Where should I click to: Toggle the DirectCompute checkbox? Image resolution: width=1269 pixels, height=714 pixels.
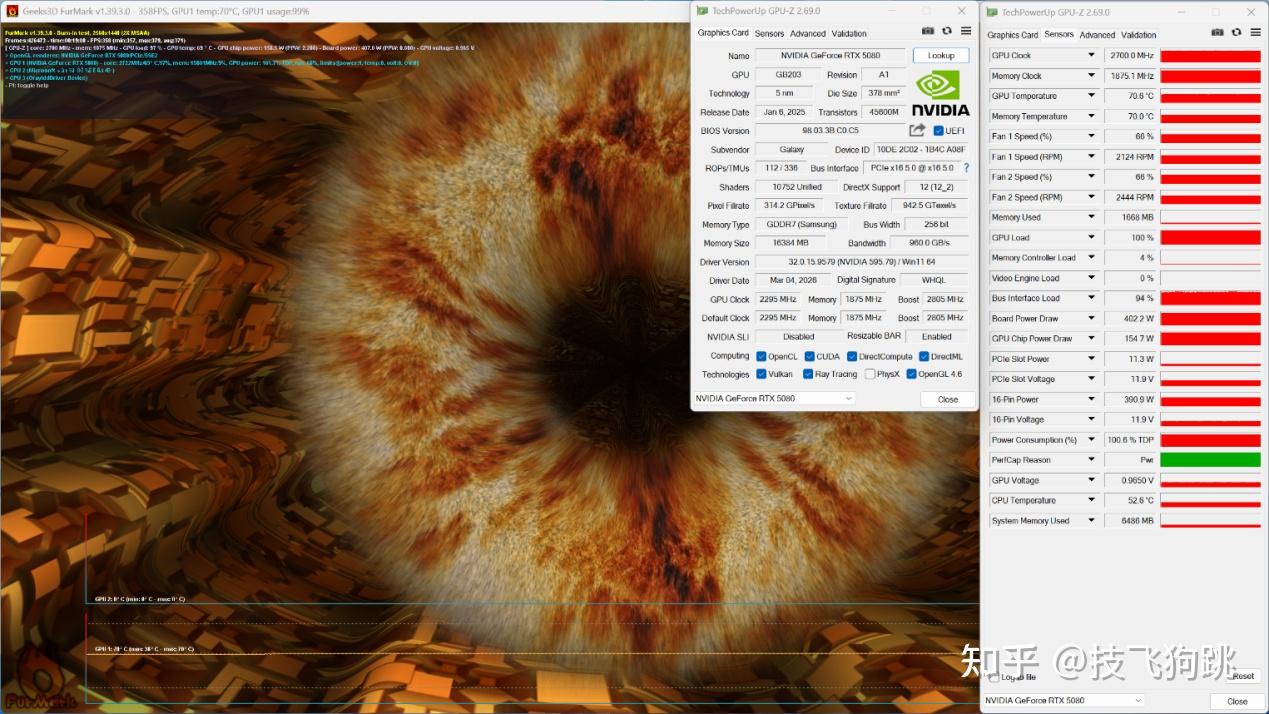tap(852, 356)
